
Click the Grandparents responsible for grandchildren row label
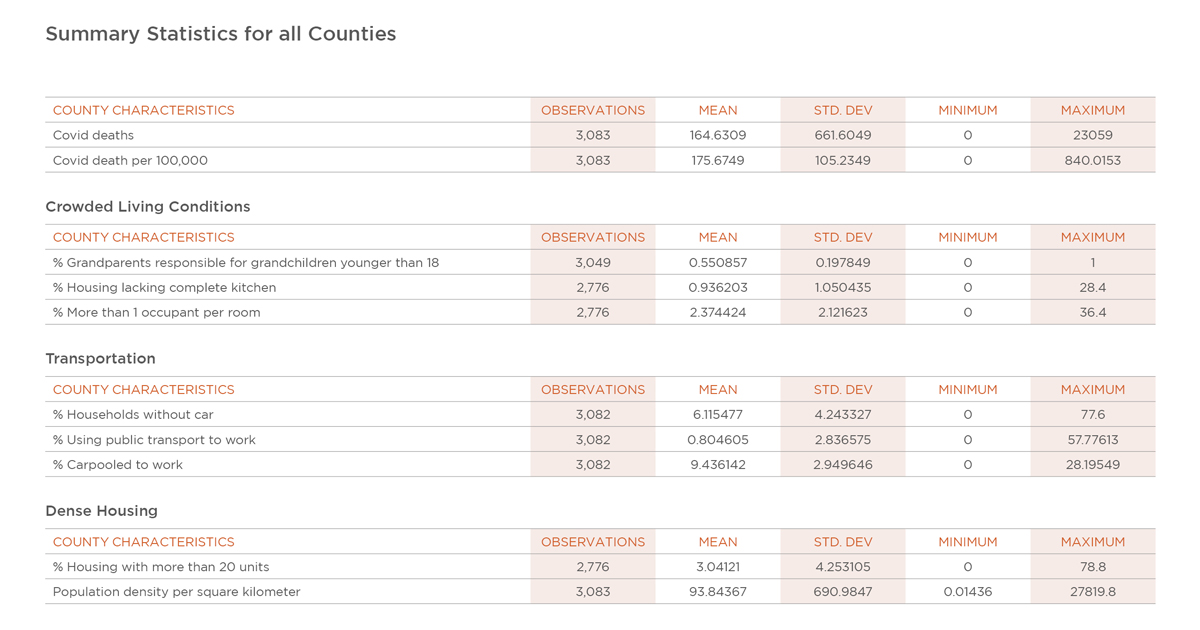pyautogui.click(x=246, y=262)
